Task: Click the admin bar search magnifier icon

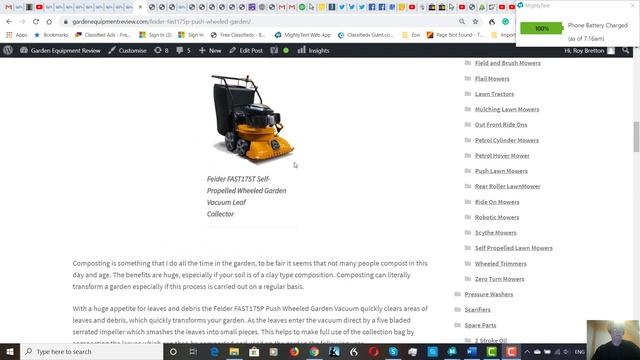Action: pos(626,51)
